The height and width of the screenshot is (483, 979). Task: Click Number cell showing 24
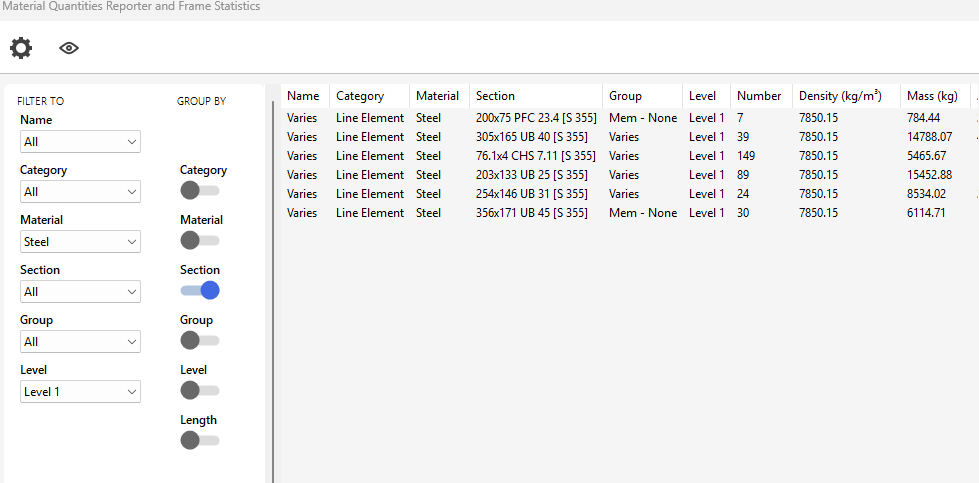743,194
